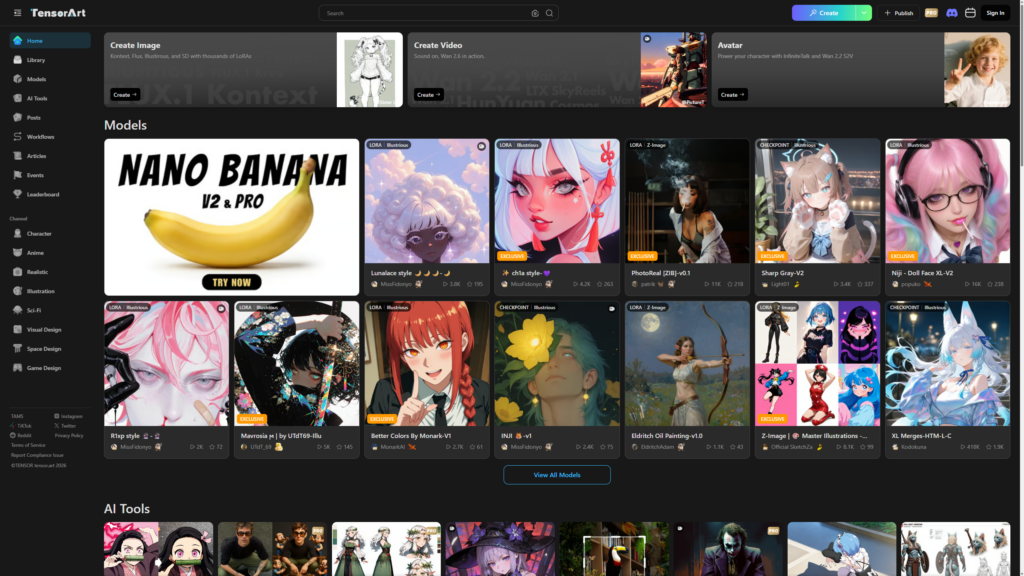Open the Nano Banana banner thumbnail
Image resolution: width=1024 pixels, height=576 pixels.
point(231,217)
